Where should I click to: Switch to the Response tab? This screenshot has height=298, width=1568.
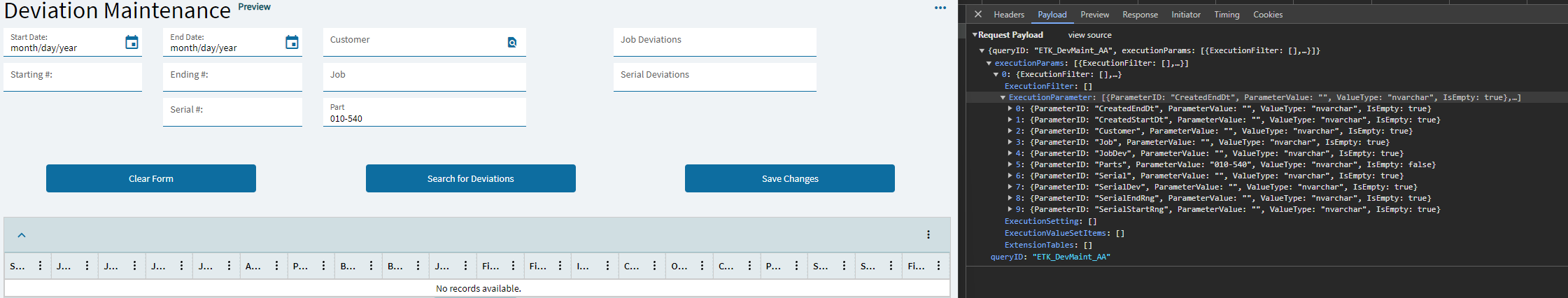[1140, 15]
